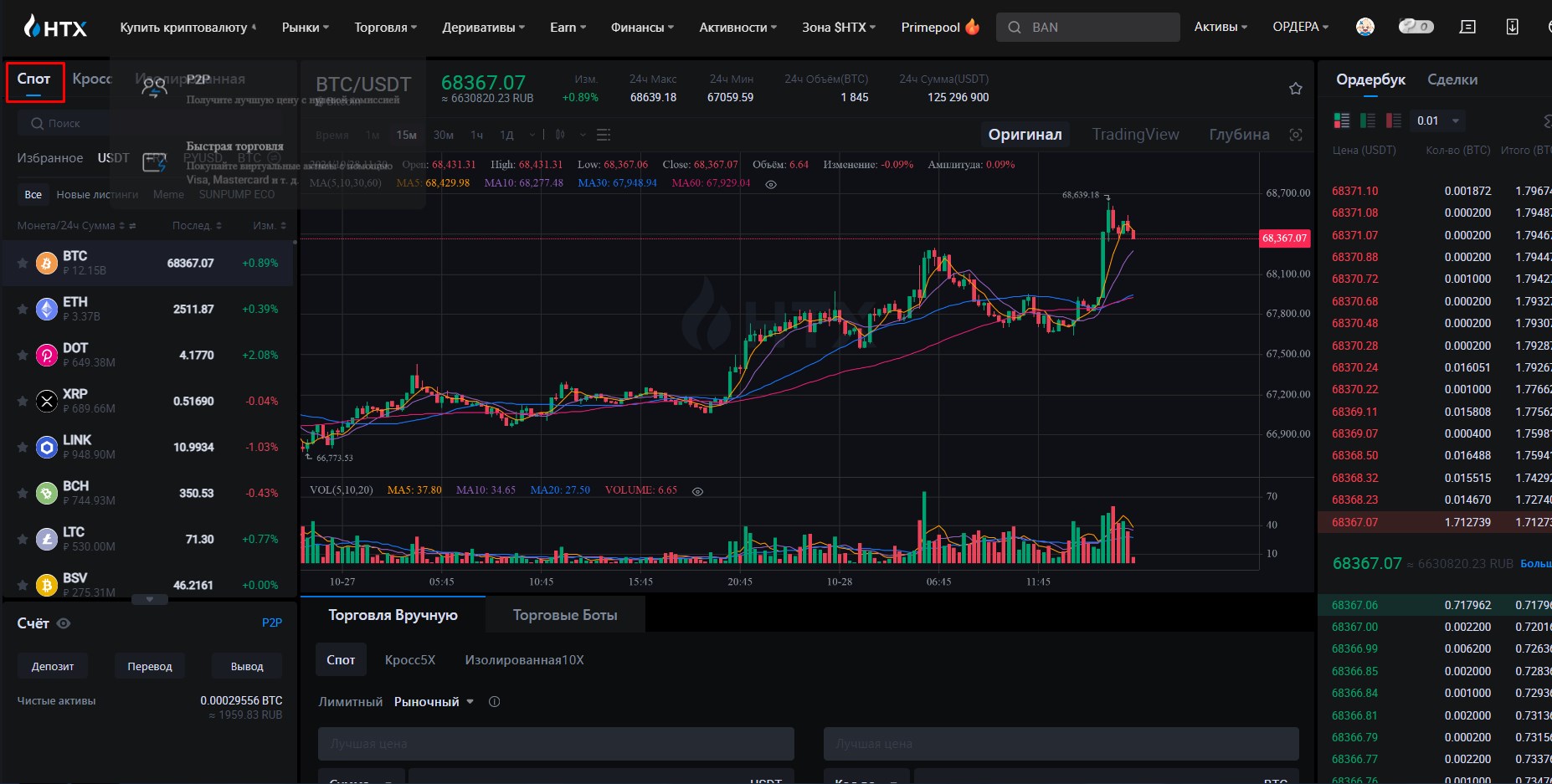
Task: Open the messages notification icon in header
Action: [1467, 27]
